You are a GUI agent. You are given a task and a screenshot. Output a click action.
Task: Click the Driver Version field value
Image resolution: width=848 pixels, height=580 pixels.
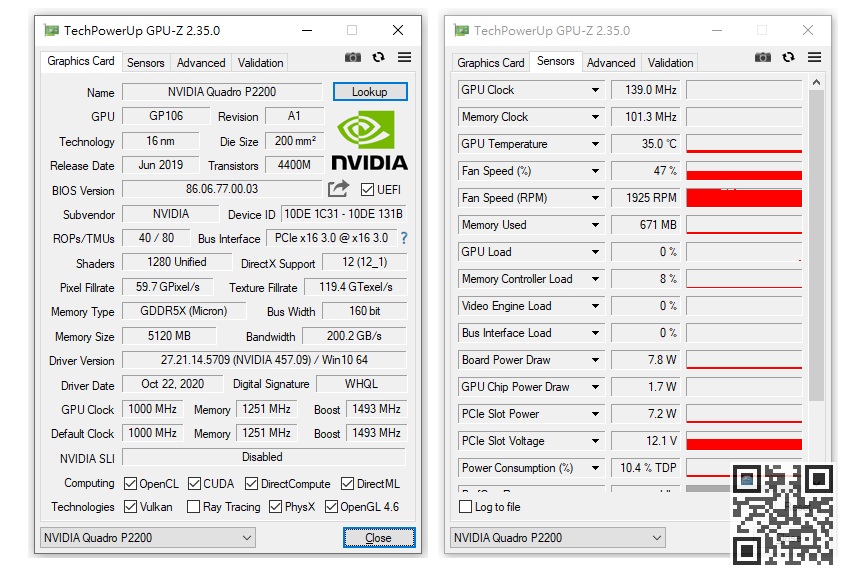pos(264,360)
